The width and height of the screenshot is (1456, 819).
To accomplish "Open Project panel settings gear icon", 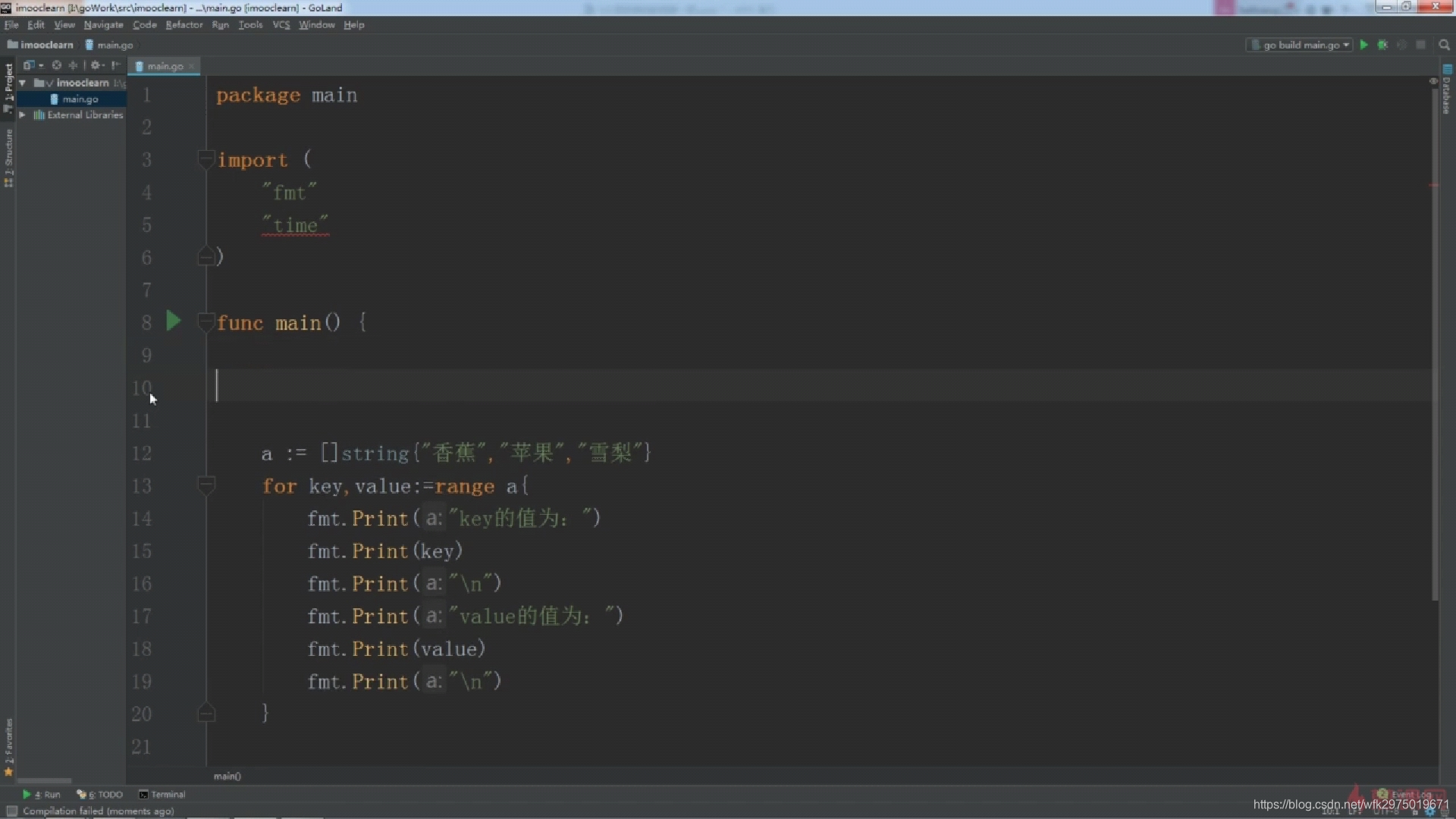I will (x=97, y=65).
